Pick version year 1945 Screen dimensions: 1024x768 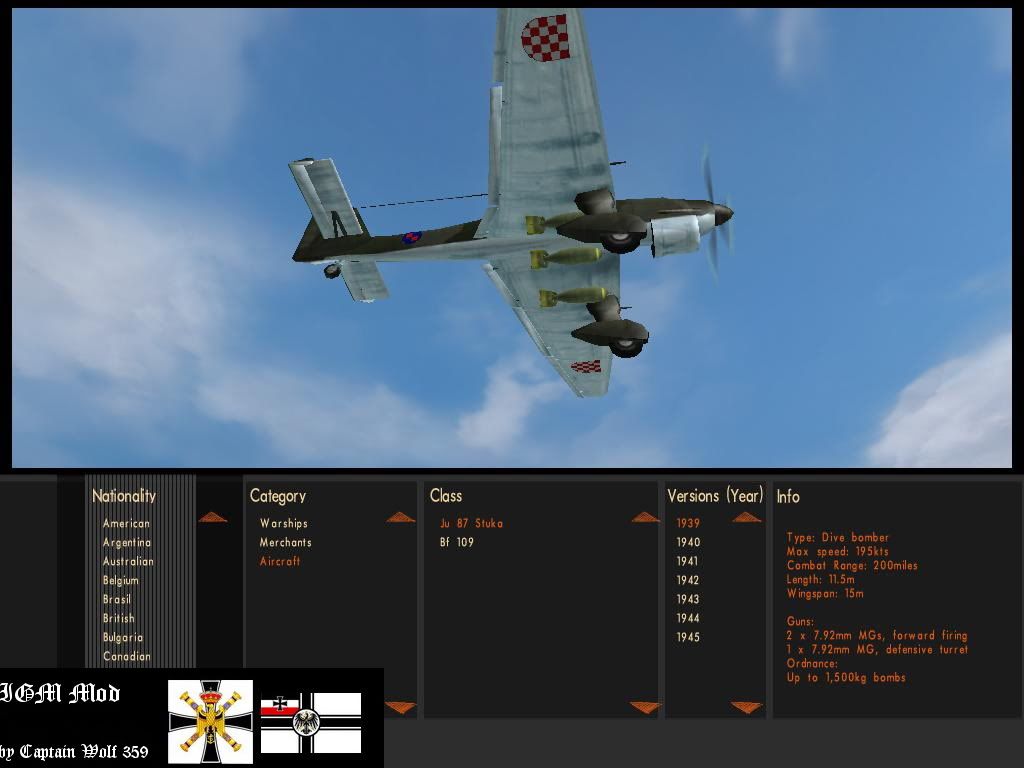coord(688,637)
